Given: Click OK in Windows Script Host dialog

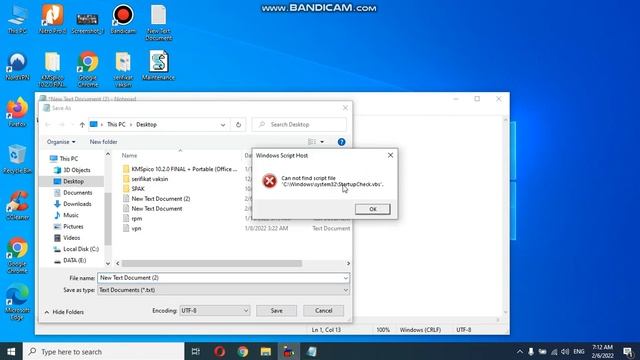Looking at the screenshot, I should click(x=372, y=209).
